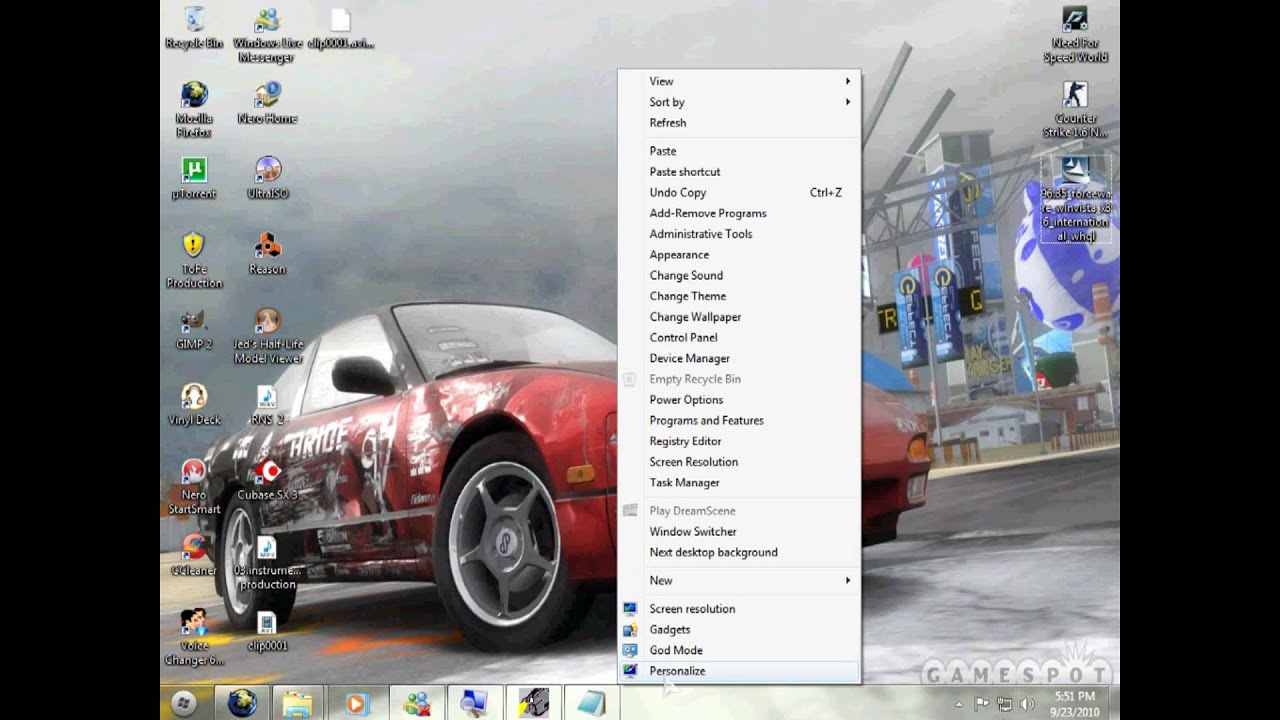1280x720 pixels.
Task: Open the volume speaker tray icon
Action: (x=1025, y=704)
